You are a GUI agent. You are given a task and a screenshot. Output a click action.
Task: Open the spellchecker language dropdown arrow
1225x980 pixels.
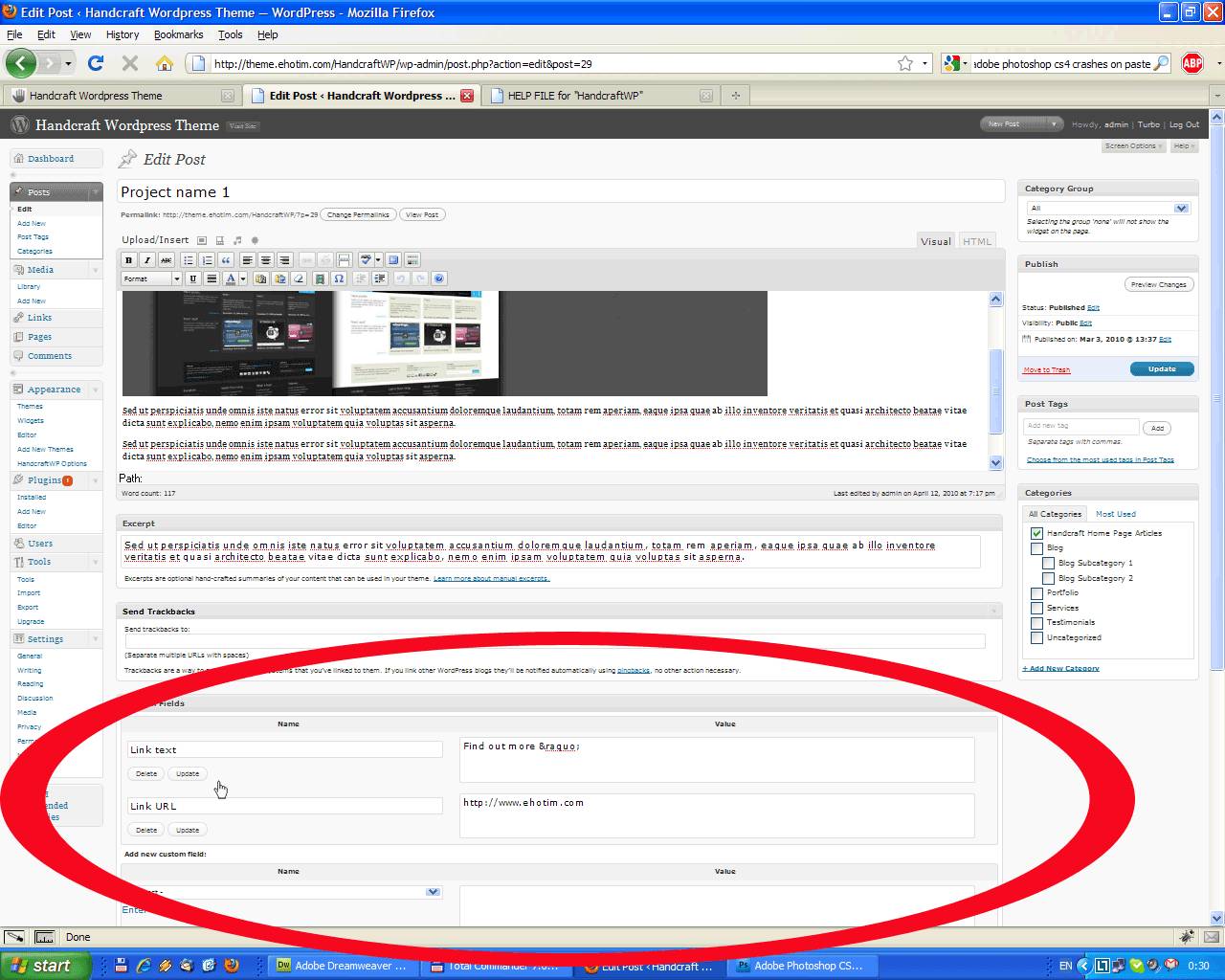(378, 260)
